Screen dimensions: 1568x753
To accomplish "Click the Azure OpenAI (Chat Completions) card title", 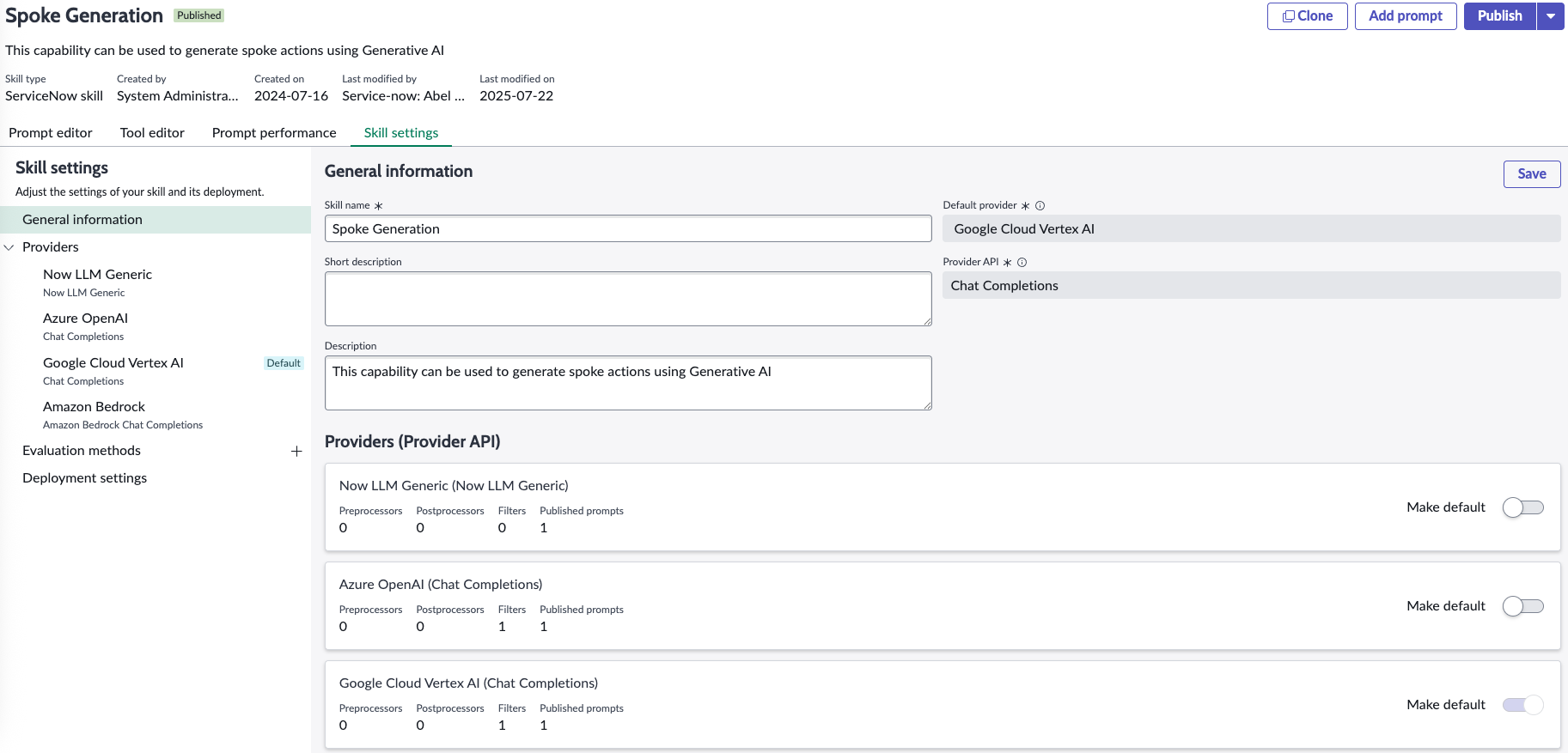I will click(x=441, y=585).
